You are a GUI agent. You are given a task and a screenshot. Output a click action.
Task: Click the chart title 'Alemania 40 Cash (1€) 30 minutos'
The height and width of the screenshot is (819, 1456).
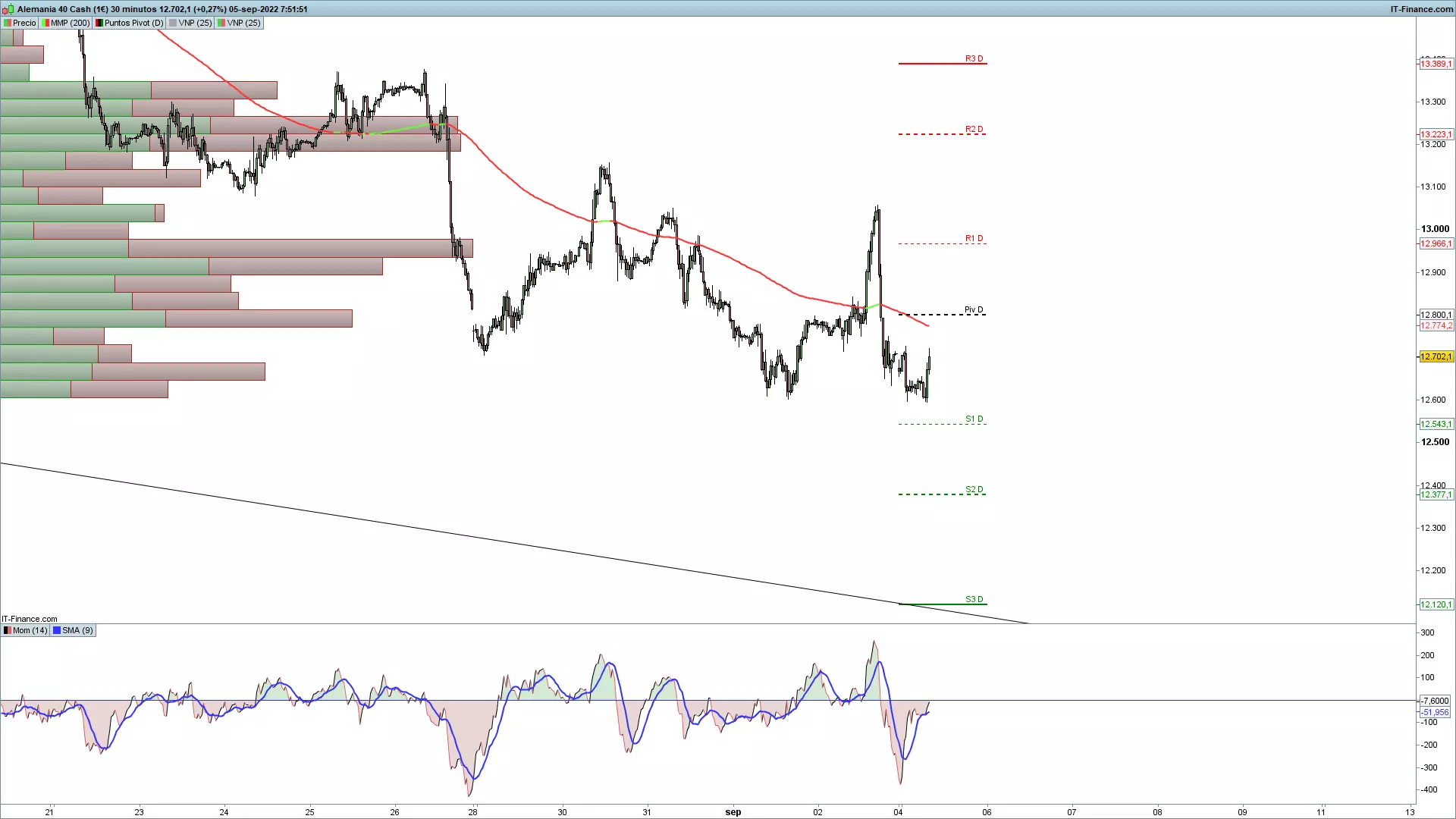click(87, 9)
